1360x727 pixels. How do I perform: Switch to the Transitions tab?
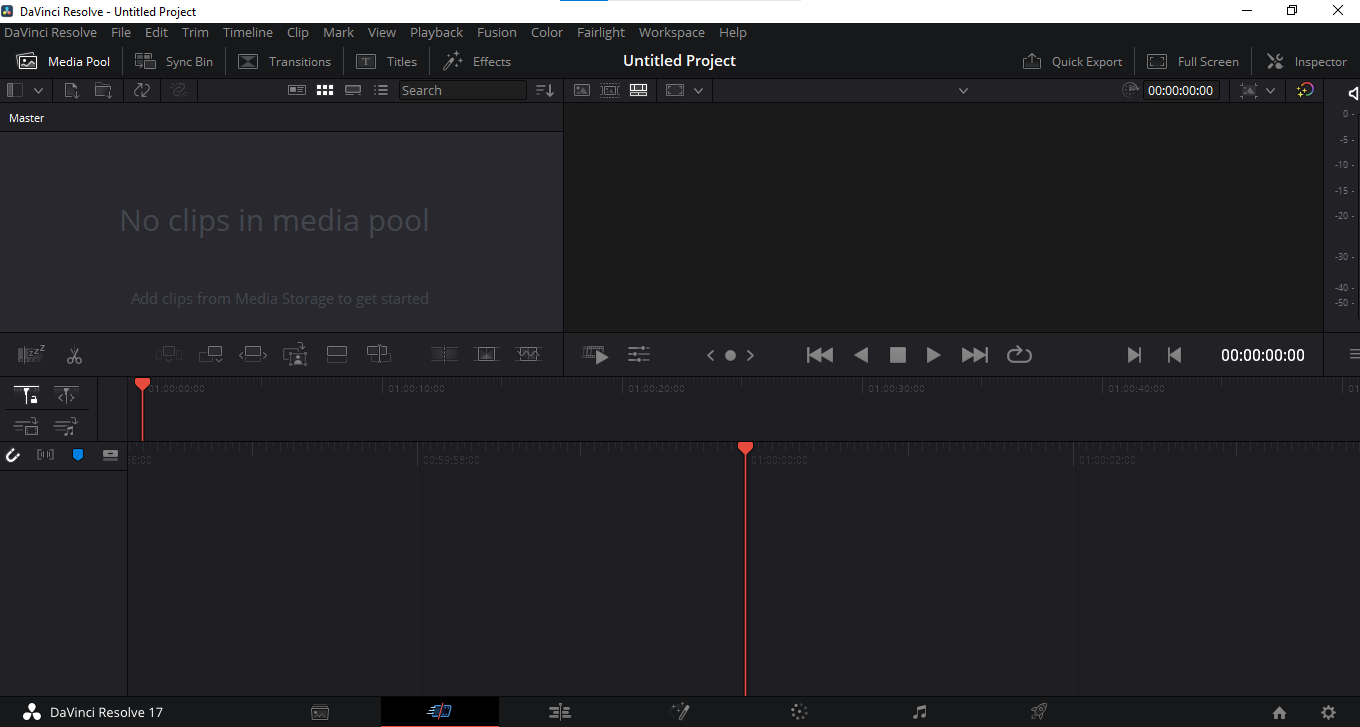tap(284, 61)
